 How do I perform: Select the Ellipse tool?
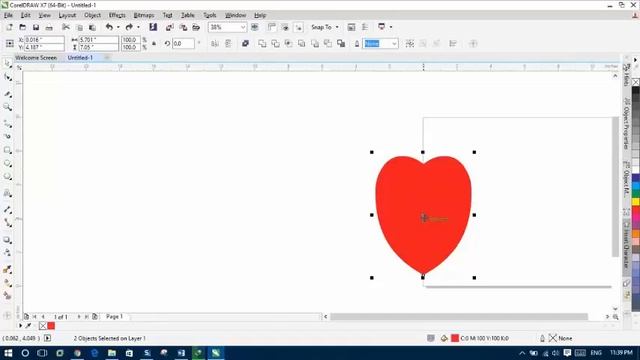click(8, 163)
